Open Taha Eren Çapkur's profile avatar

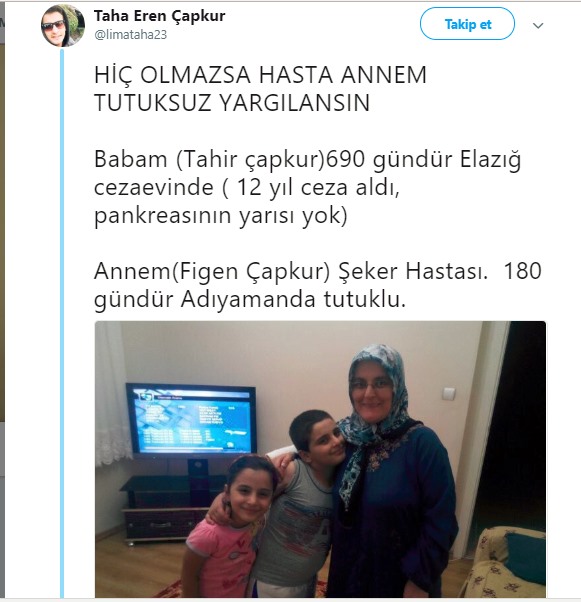tap(63, 26)
